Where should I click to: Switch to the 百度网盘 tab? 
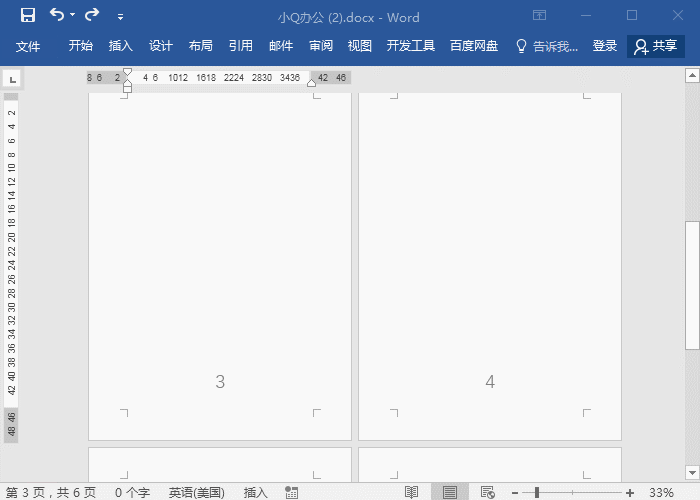pyautogui.click(x=474, y=46)
